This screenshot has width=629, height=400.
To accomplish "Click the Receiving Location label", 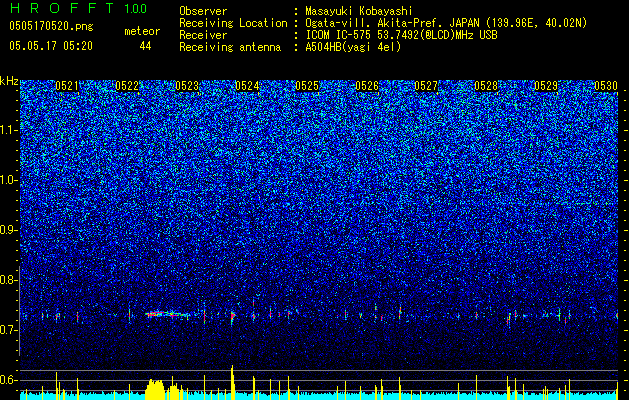I will [233, 23].
